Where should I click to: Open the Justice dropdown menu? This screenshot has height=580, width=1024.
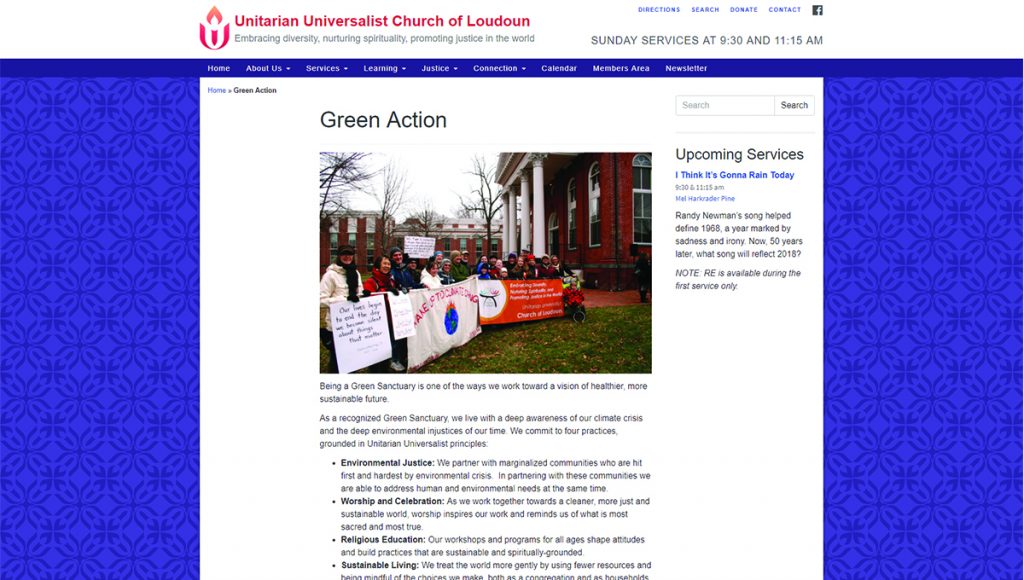[x=439, y=68]
